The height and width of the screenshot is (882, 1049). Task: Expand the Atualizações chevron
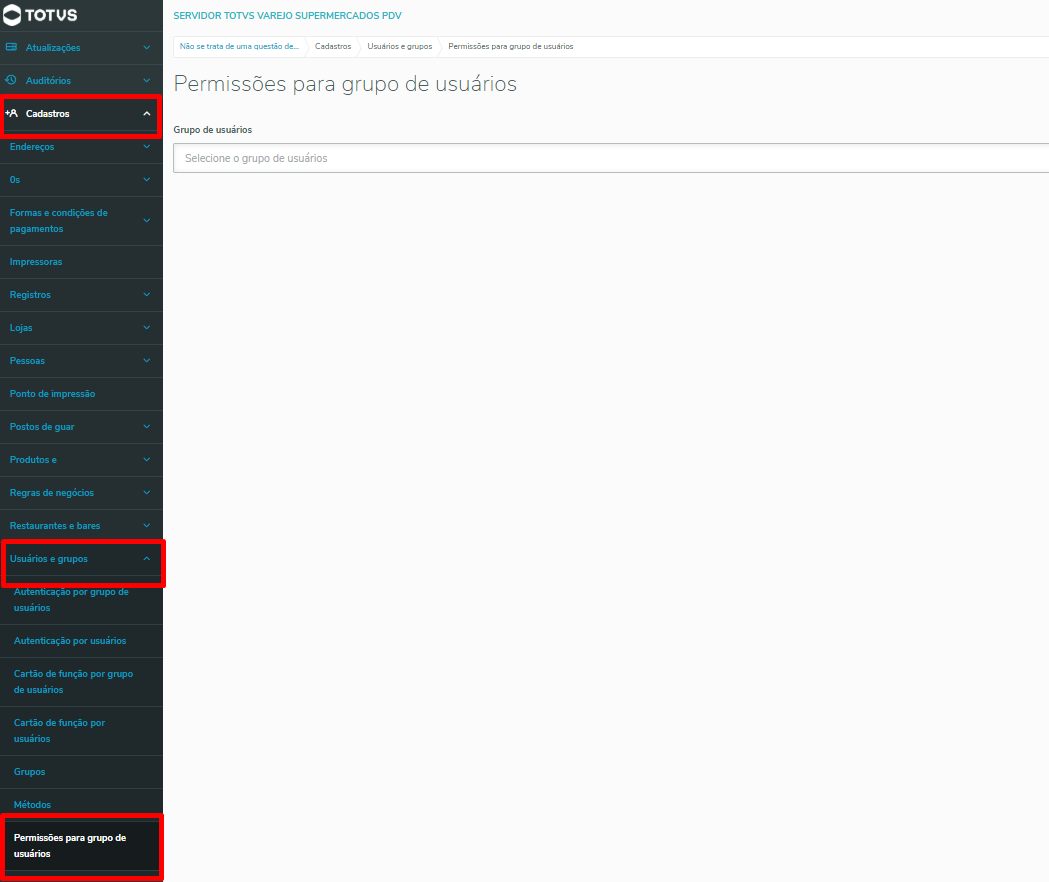click(147, 48)
